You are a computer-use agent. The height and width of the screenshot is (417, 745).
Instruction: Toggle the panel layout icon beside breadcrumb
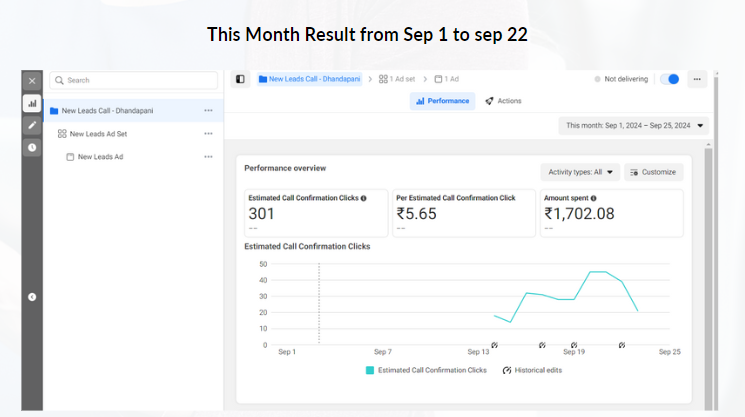click(x=240, y=79)
